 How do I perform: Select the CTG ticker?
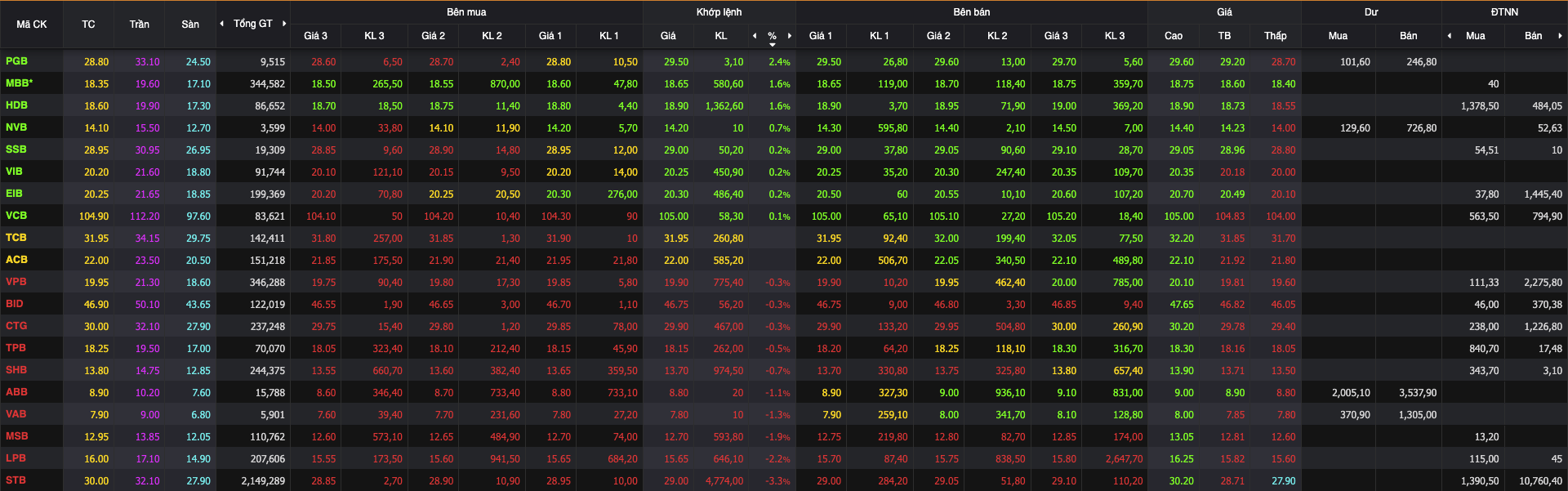tap(16, 326)
